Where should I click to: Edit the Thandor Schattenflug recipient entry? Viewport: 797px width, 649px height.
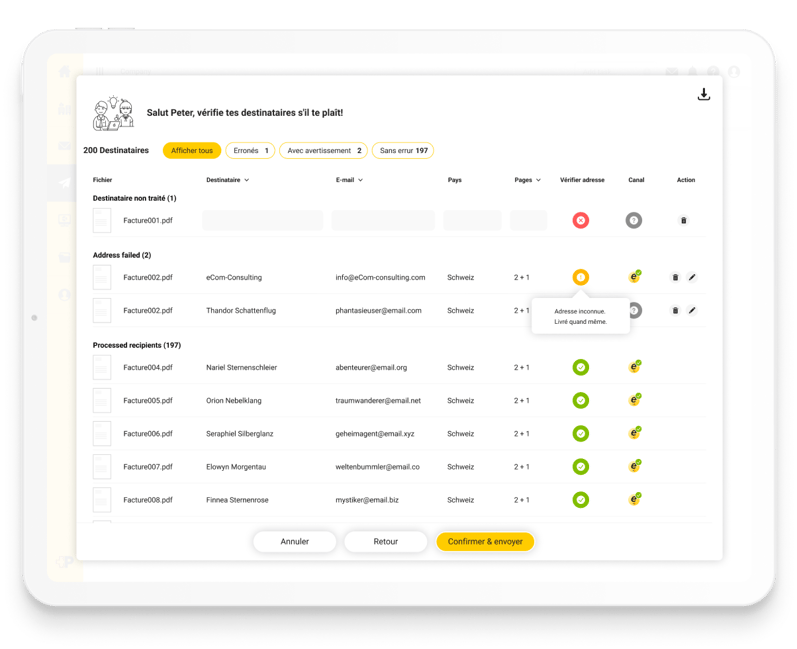(x=692, y=311)
